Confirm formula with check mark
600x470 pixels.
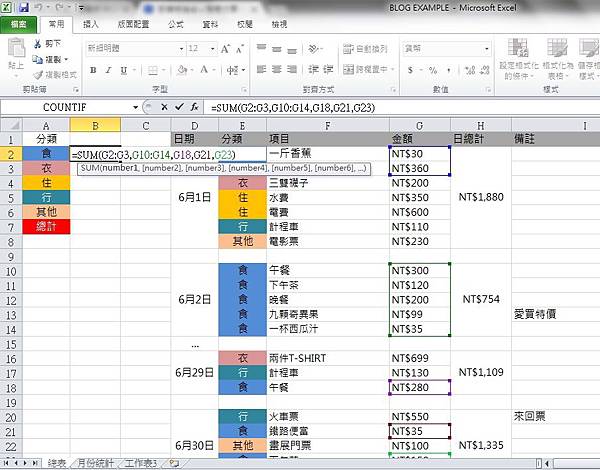point(179,107)
